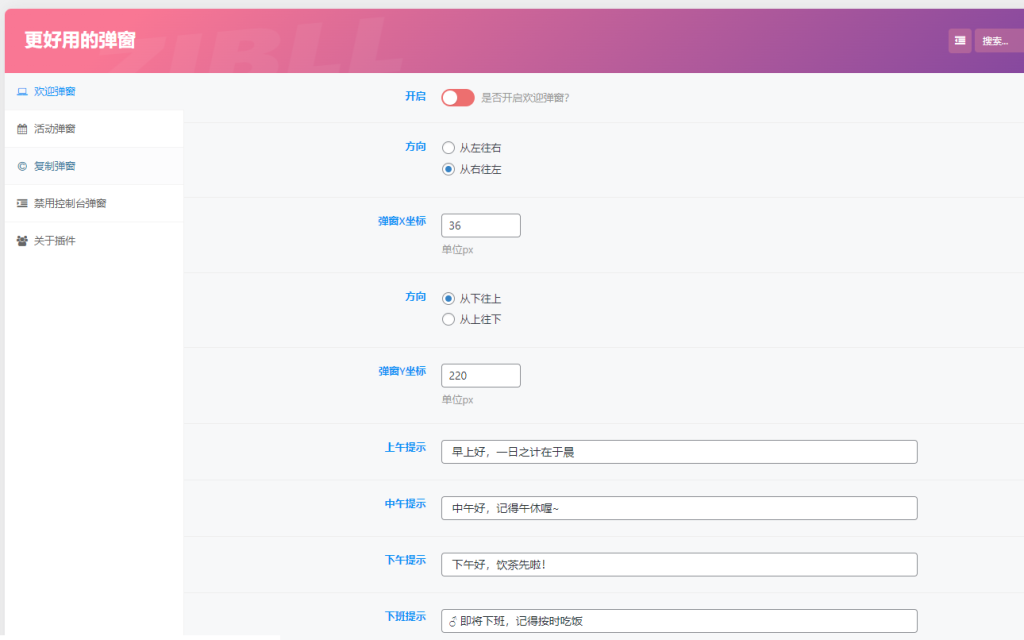The height and width of the screenshot is (640, 1024).
Task: Click the search box in the header
Action: point(999,40)
